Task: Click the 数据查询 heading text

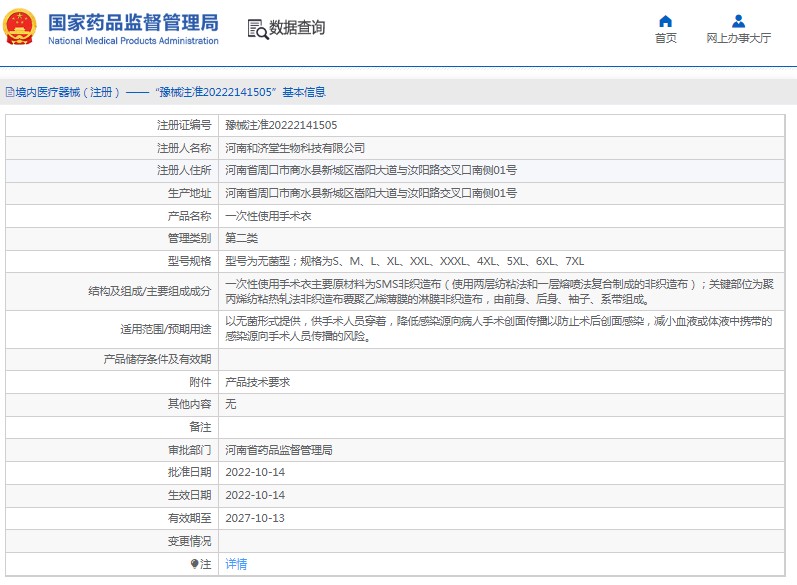Action: [x=297, y=28]
